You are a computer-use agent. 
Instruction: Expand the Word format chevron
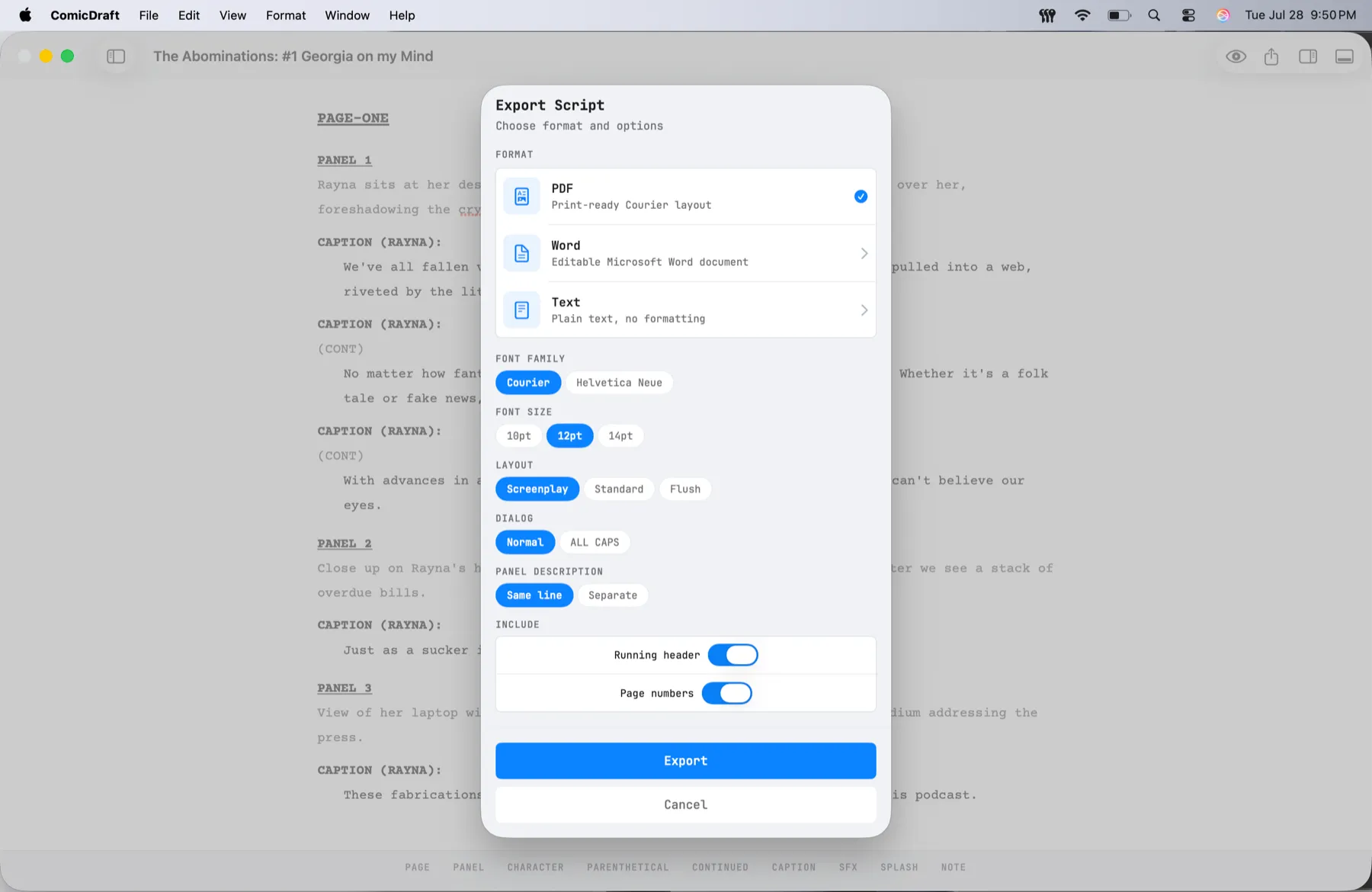(x=864, y=253)
